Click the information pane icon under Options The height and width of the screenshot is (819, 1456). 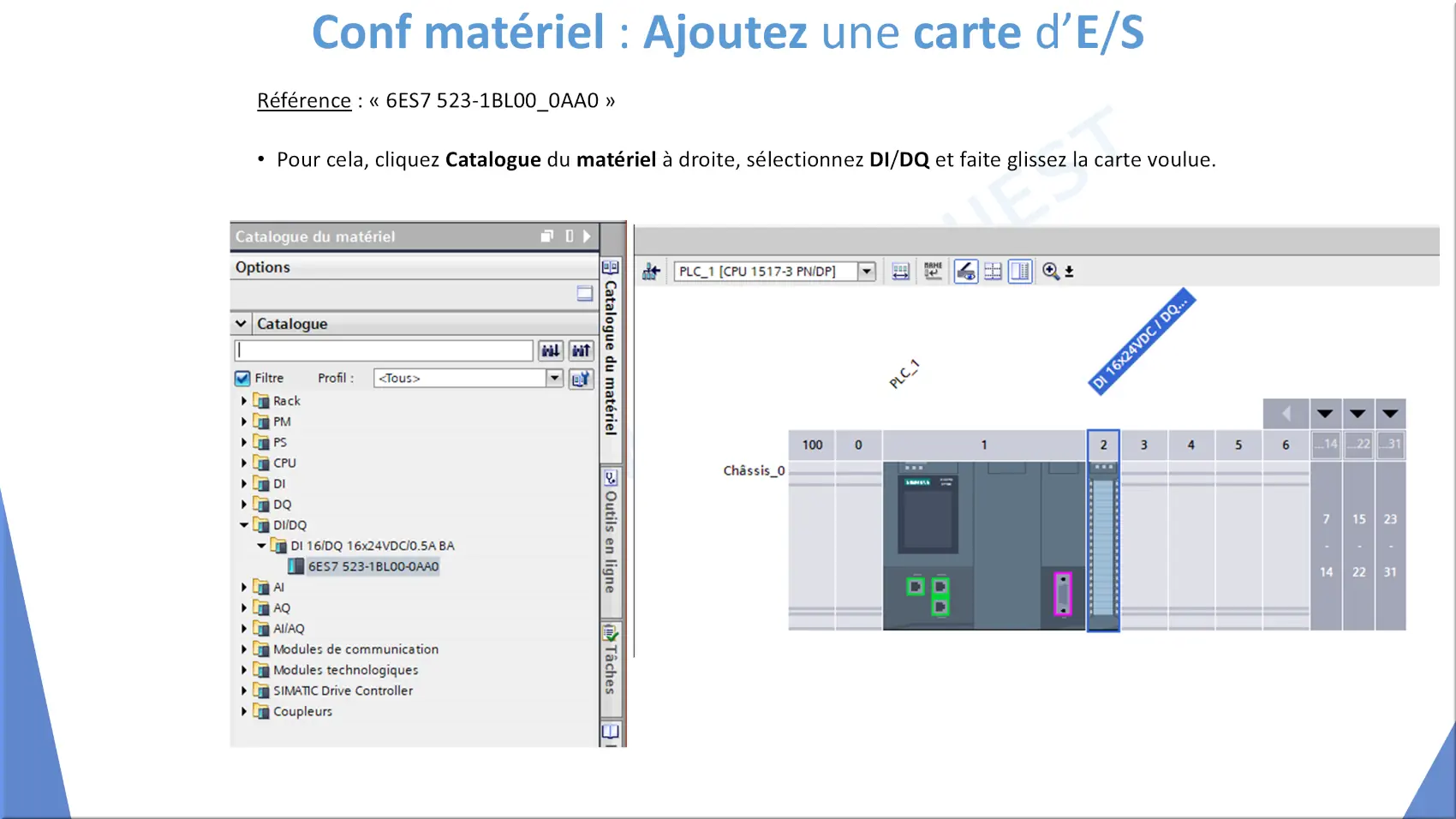pyautogui.click(x=584, y=294)
